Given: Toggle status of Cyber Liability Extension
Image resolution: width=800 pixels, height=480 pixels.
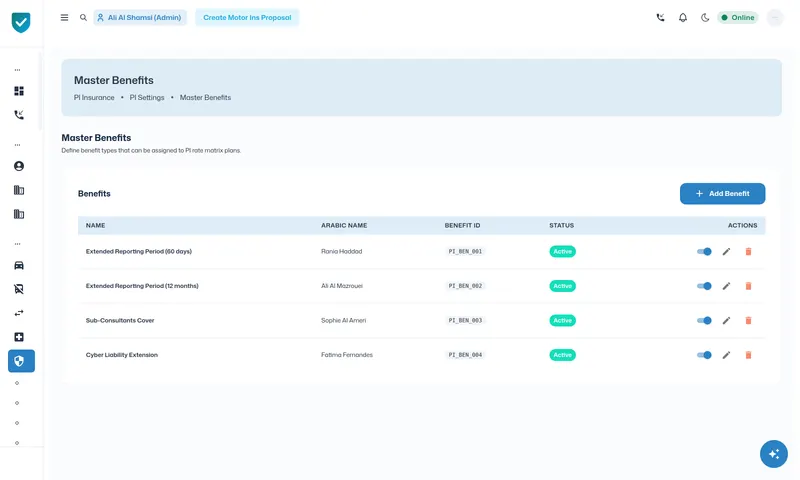Looking at the screenshot, I should (x=704, y=355).
